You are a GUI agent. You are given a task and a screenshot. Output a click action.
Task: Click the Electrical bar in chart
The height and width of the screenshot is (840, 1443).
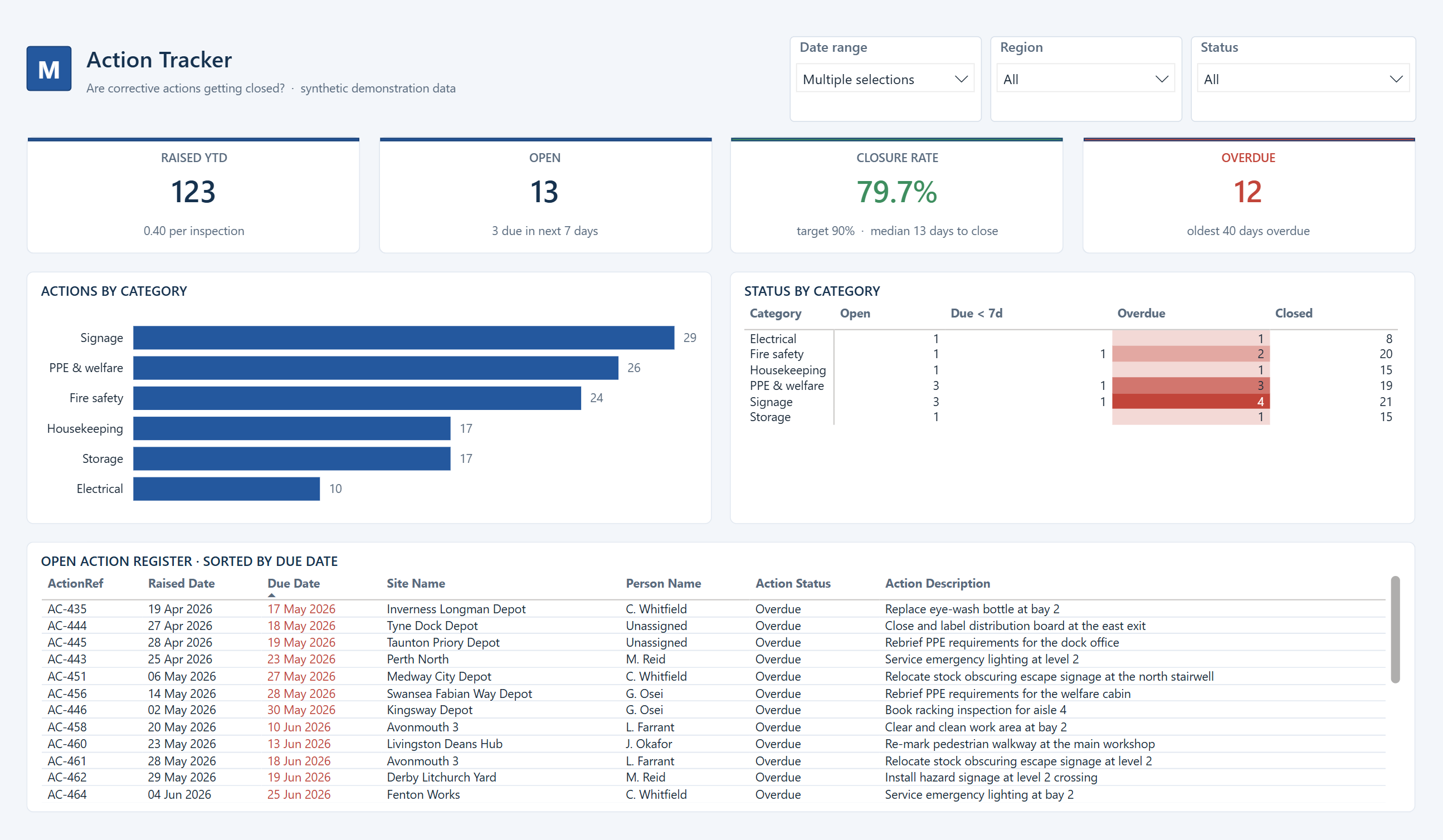click(226, 489)
